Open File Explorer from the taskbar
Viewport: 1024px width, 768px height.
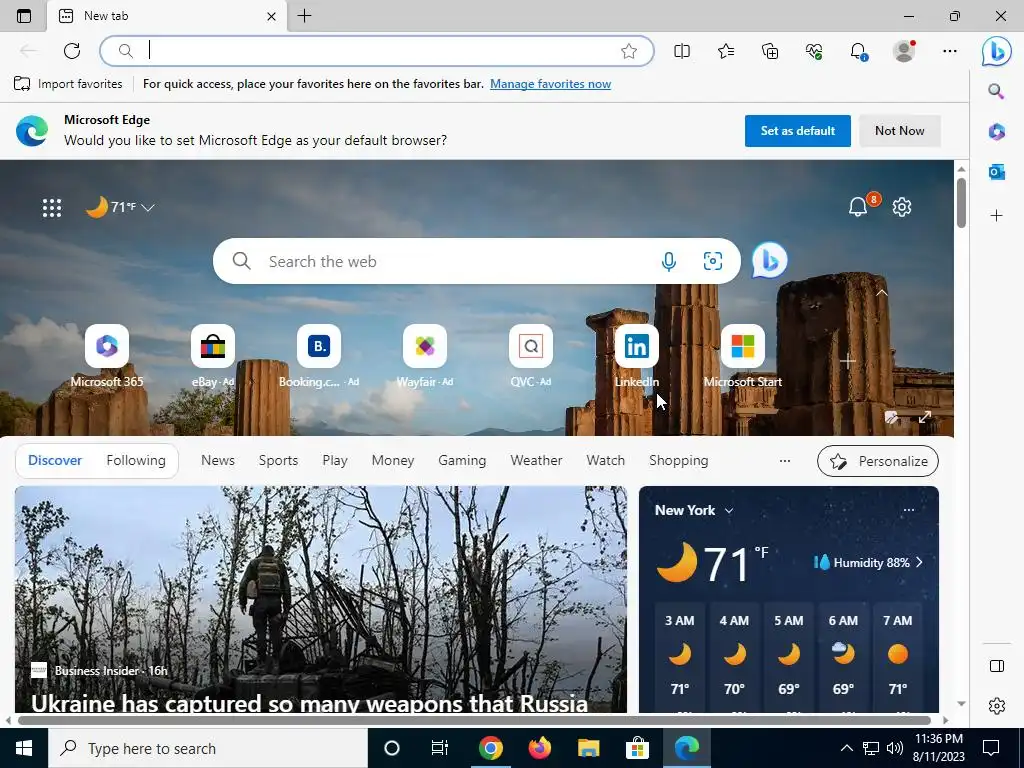[x=588, y=748]
